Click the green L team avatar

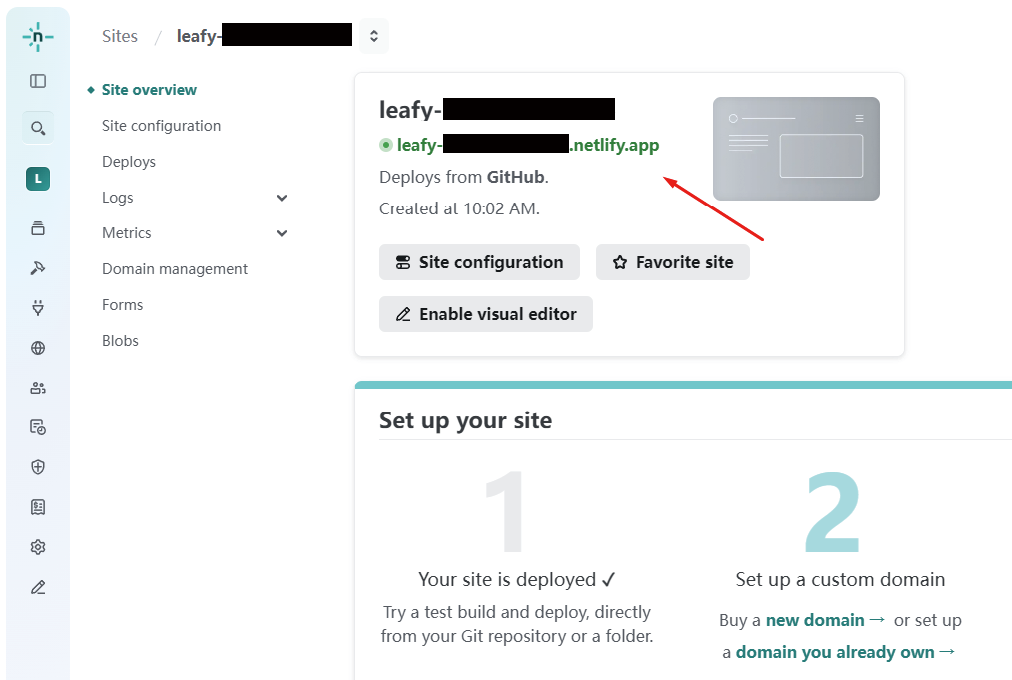[38, 179]
